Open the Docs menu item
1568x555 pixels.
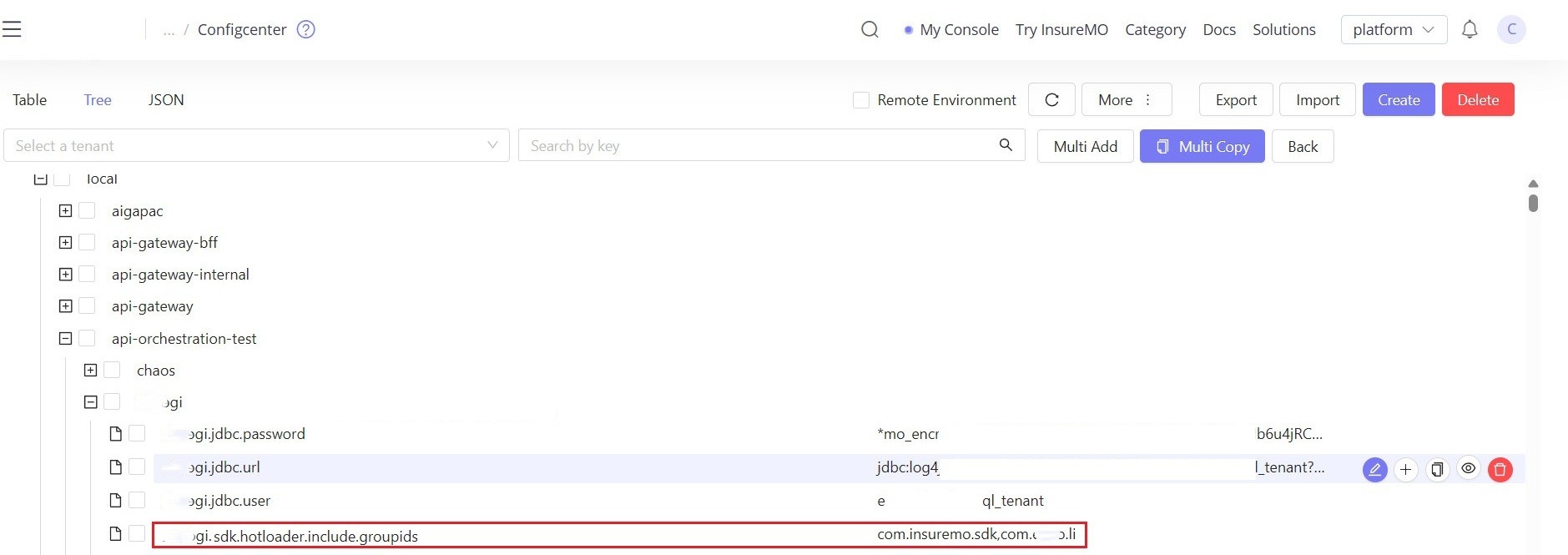pos(1219,29)
